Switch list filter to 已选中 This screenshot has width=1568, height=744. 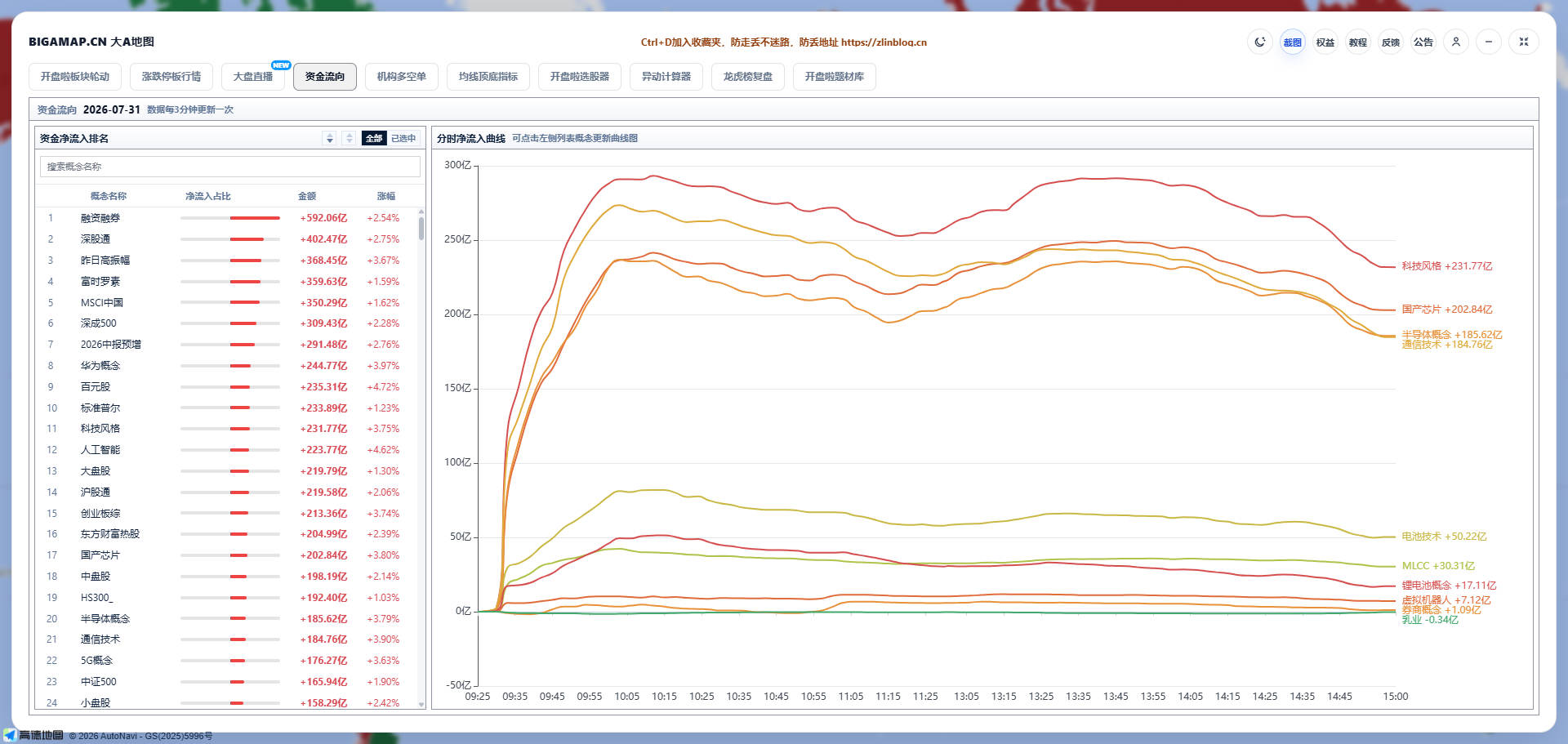coord(403,138)
